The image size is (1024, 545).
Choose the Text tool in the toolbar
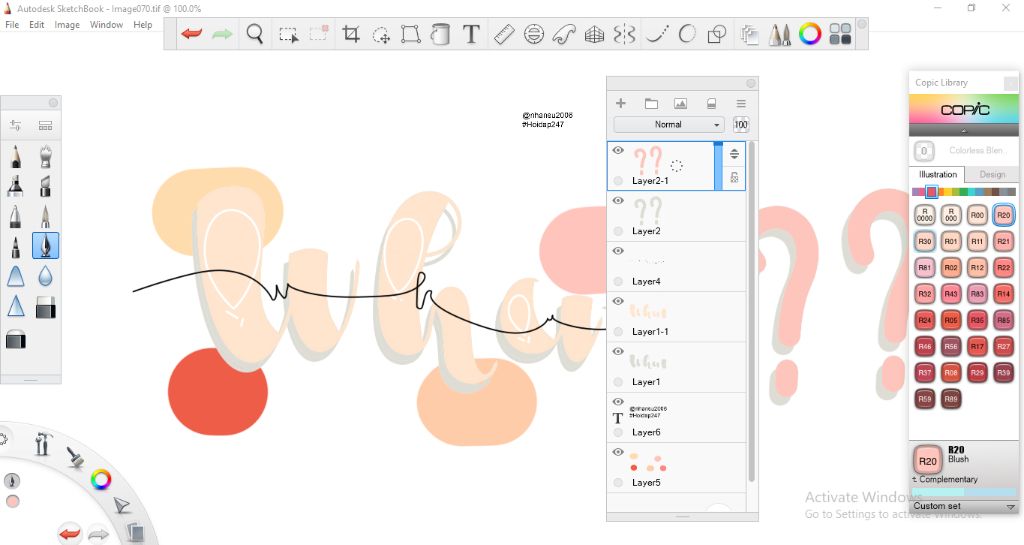[471, 34]
